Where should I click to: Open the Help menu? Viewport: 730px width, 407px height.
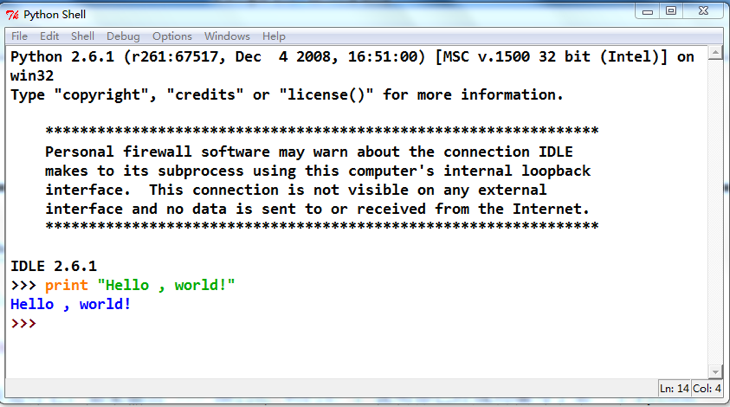(x=273, y=36)
